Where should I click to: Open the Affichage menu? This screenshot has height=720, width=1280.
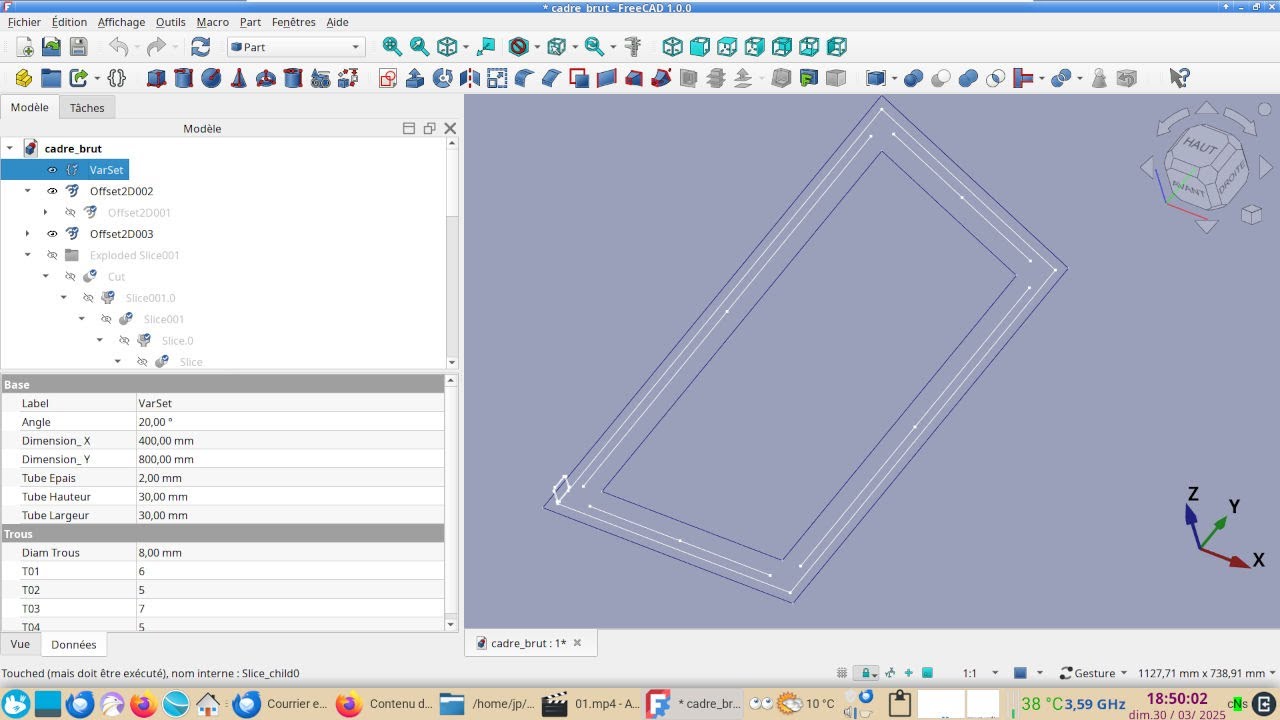[x=120, y=22]
